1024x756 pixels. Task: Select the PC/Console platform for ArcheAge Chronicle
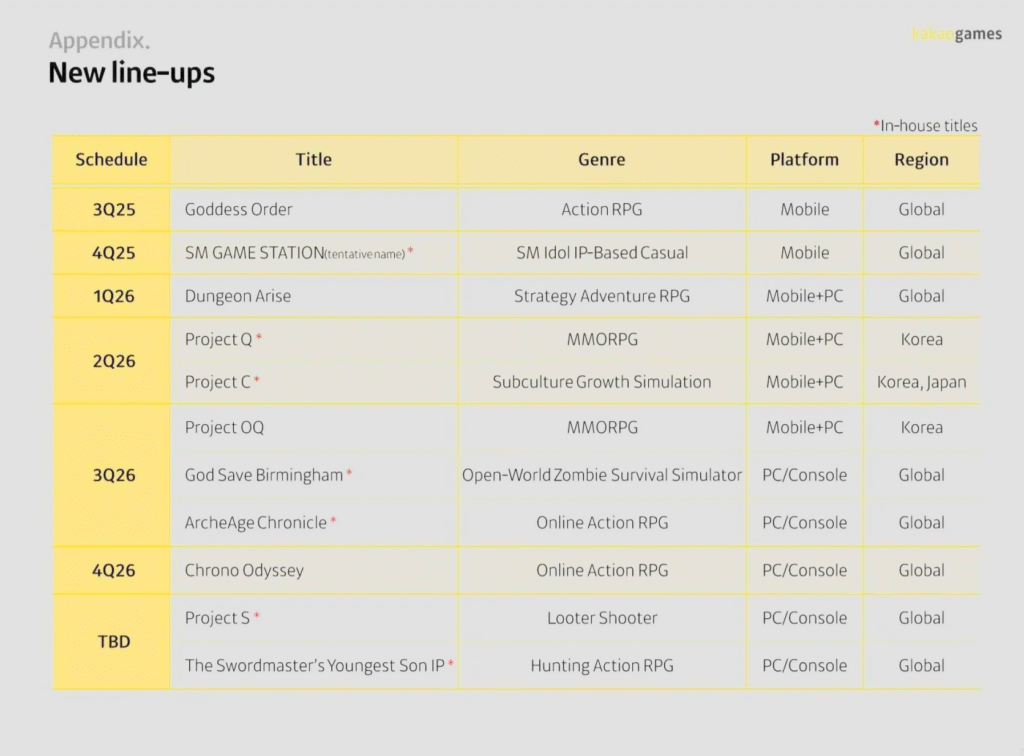pos(805,523)
